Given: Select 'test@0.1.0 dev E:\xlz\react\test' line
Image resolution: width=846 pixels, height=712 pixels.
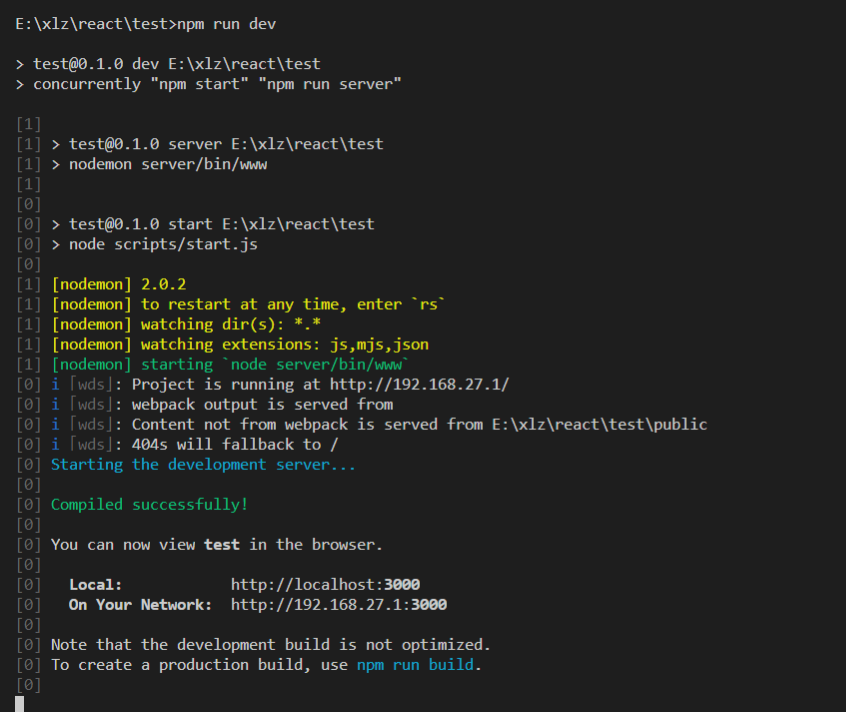Looking at the screenshot, I should point(176,64).
